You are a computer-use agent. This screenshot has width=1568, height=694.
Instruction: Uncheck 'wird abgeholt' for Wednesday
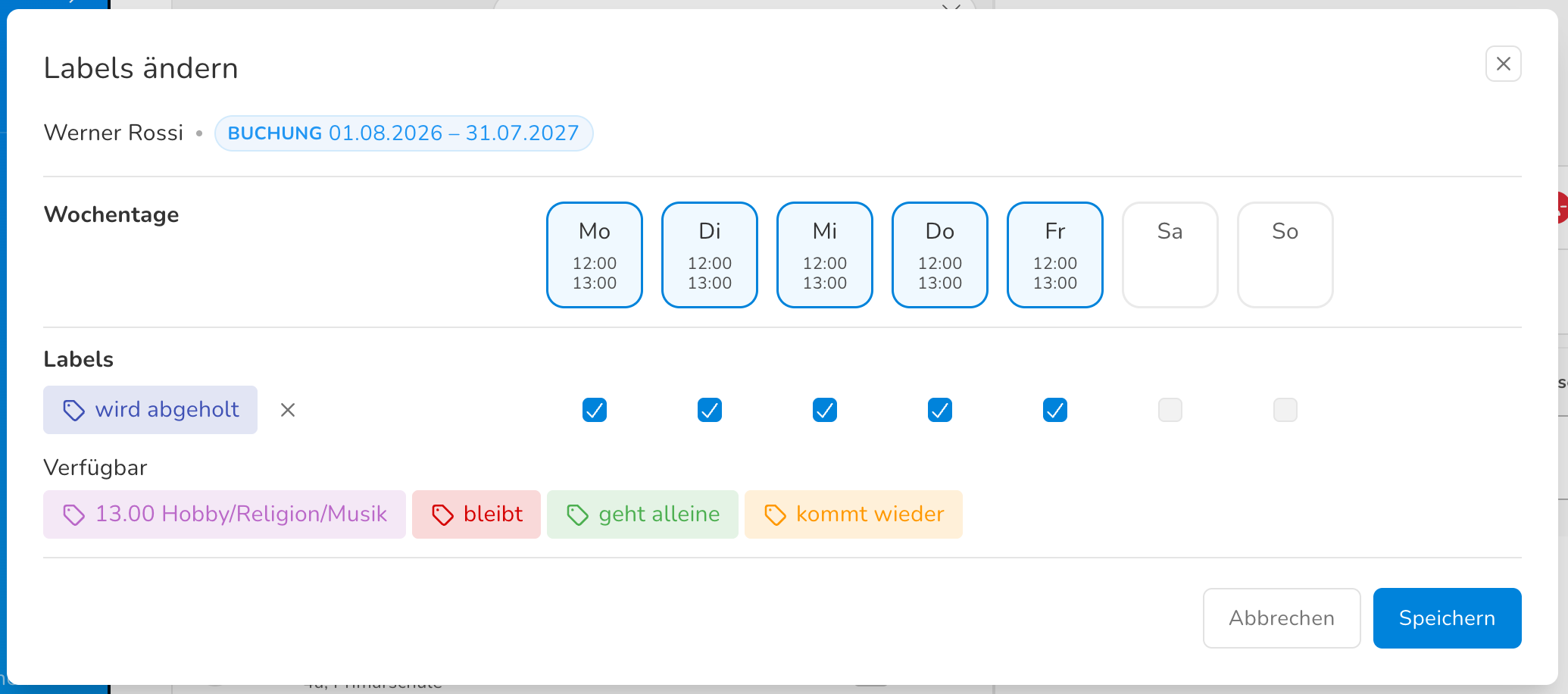(825, 410)
